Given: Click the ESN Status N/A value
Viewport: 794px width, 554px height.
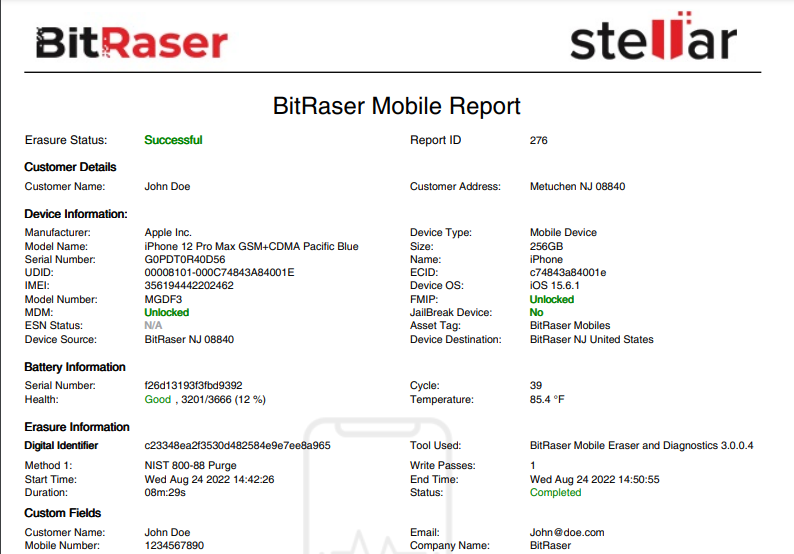Looking at the screenshot, I should 153,326.
